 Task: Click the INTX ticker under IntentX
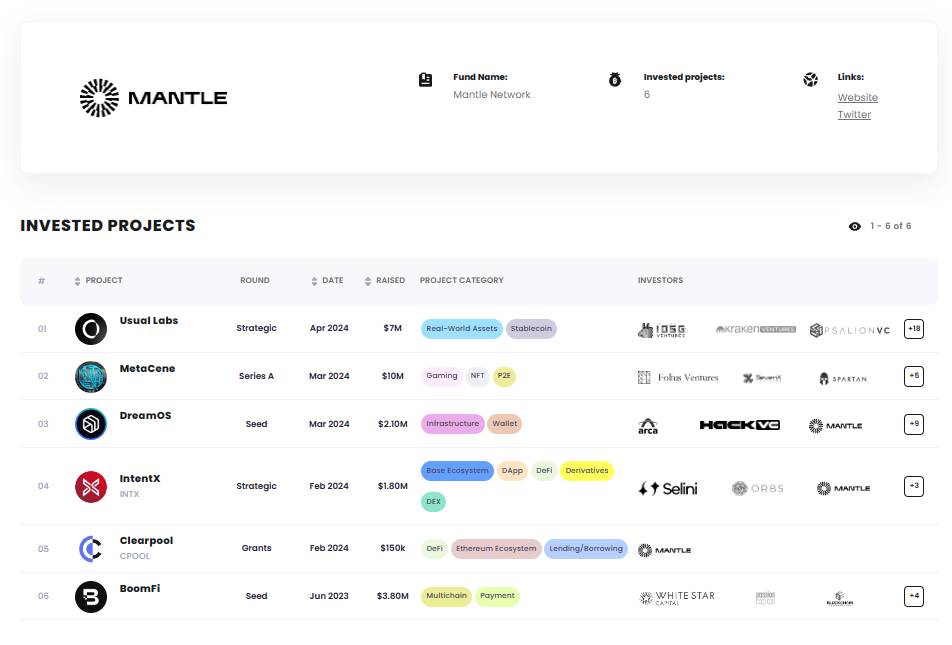(x=129, y=494)
